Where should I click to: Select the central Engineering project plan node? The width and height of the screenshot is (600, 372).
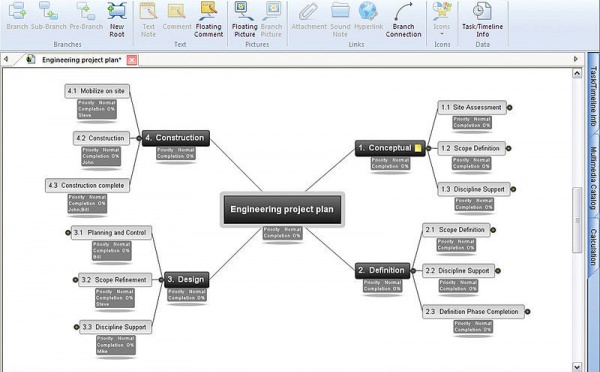click(282, 209)
